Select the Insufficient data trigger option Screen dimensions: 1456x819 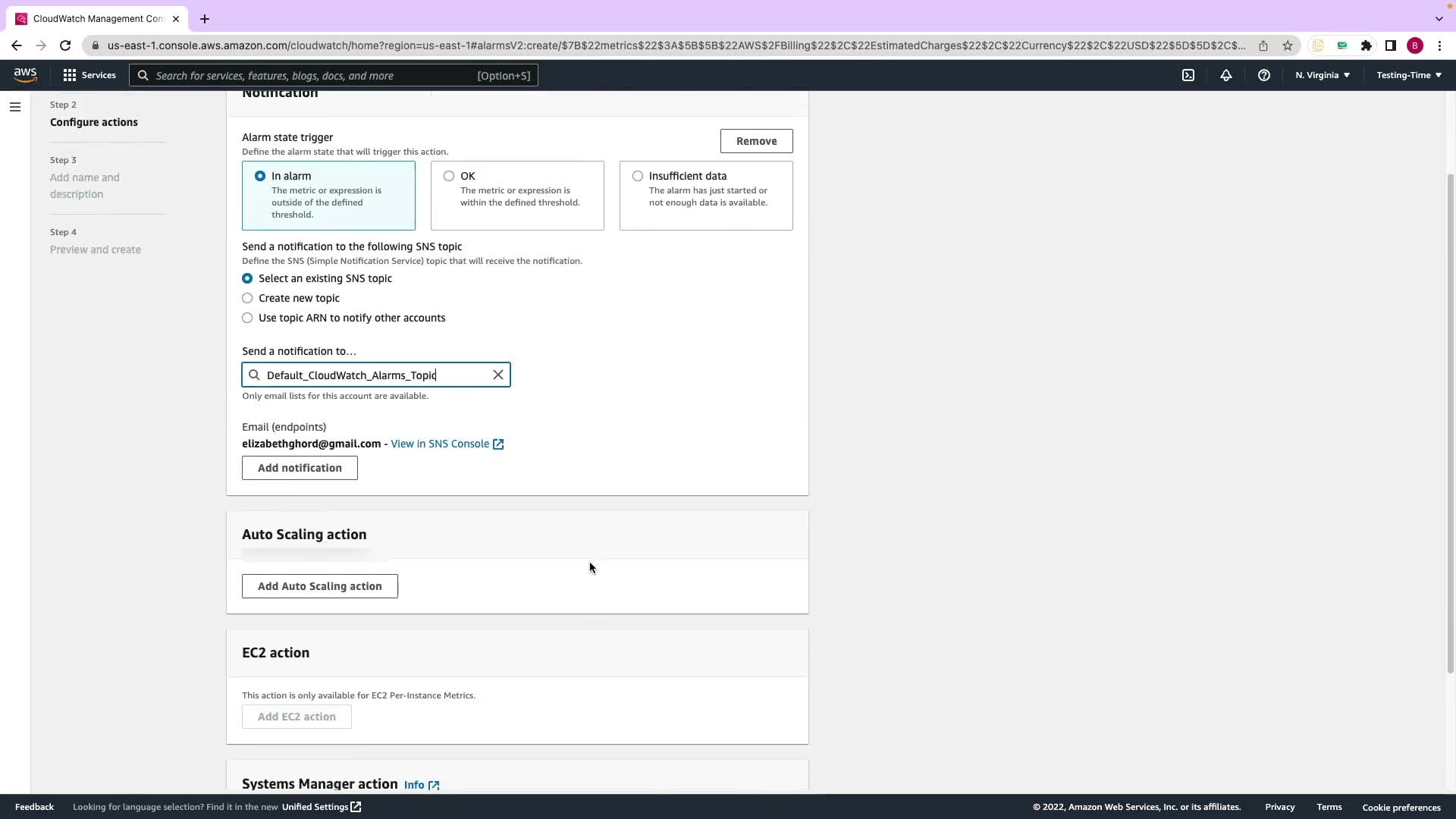click(638, 176)
